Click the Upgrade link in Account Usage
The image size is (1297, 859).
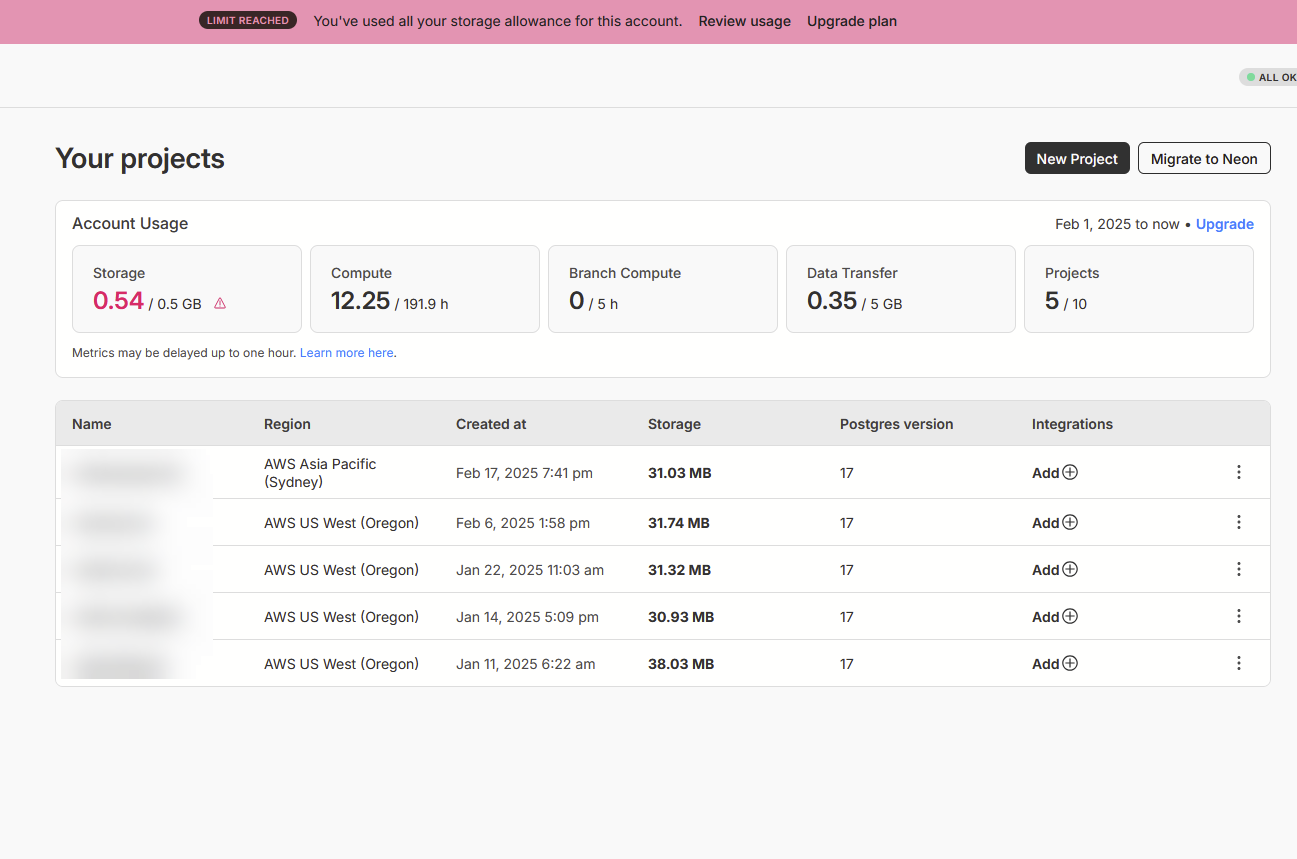(1225, 224)
